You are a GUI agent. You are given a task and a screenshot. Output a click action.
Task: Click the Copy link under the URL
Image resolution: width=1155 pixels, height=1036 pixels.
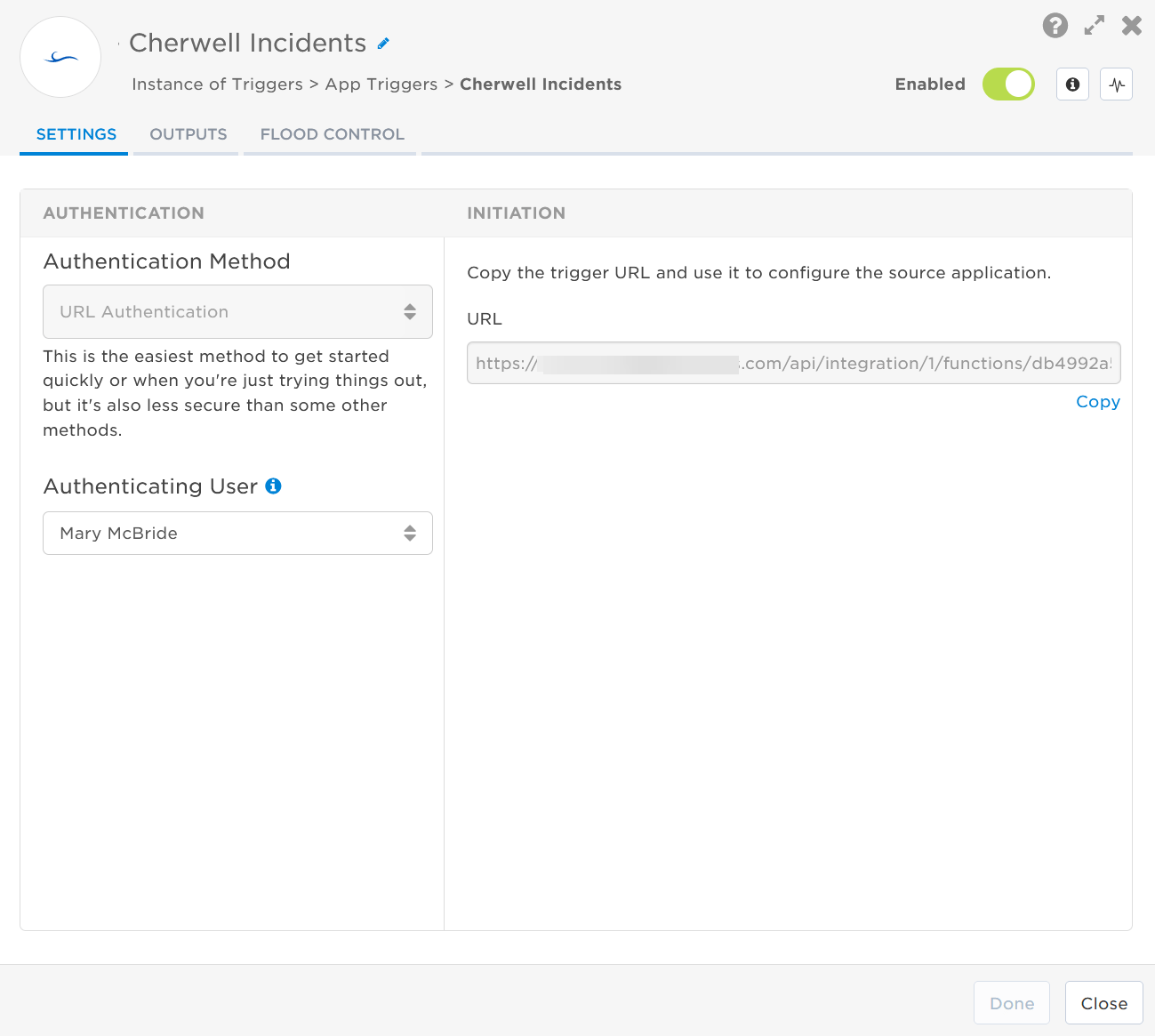coord(1097,402)
